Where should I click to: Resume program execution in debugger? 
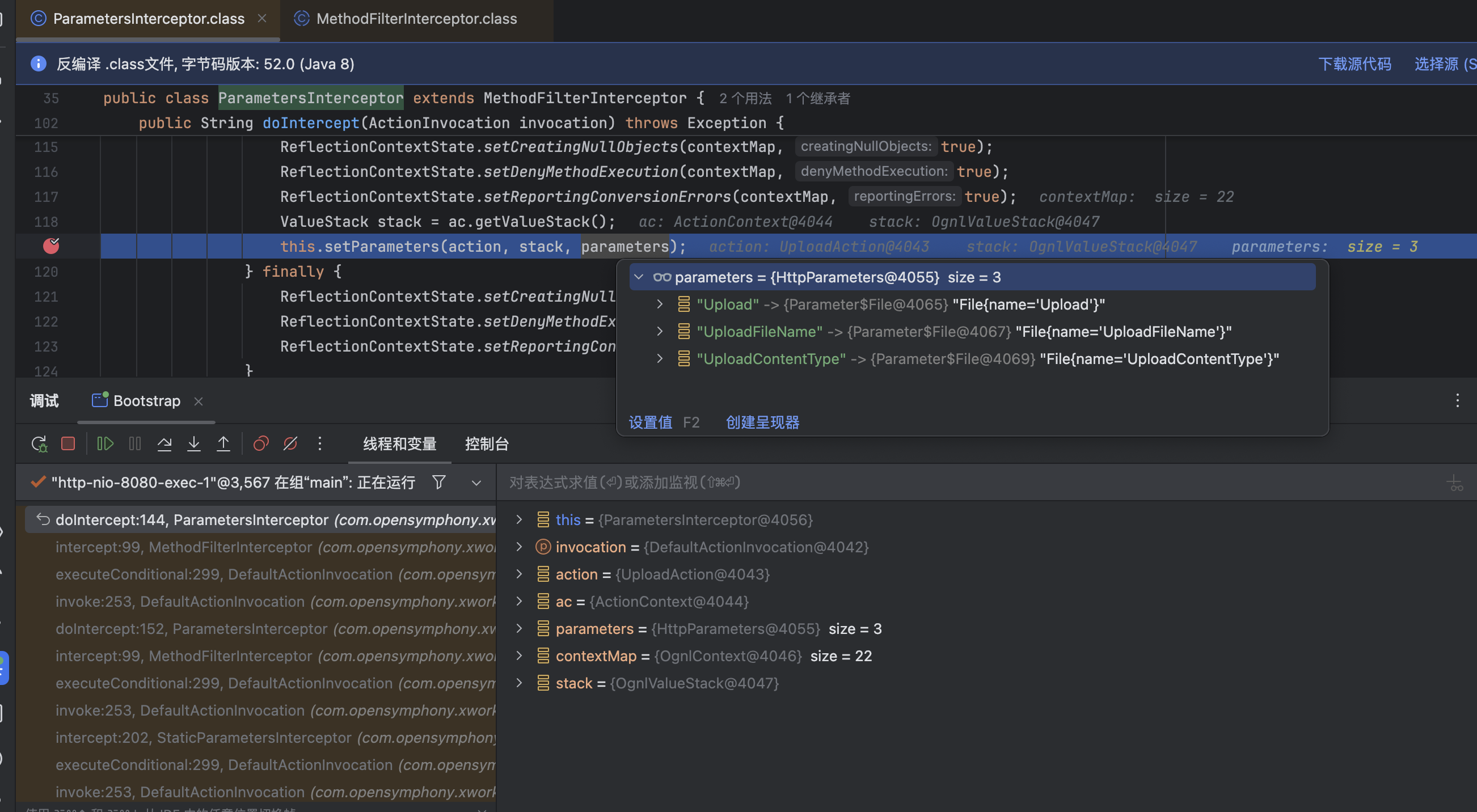[105, 443]
